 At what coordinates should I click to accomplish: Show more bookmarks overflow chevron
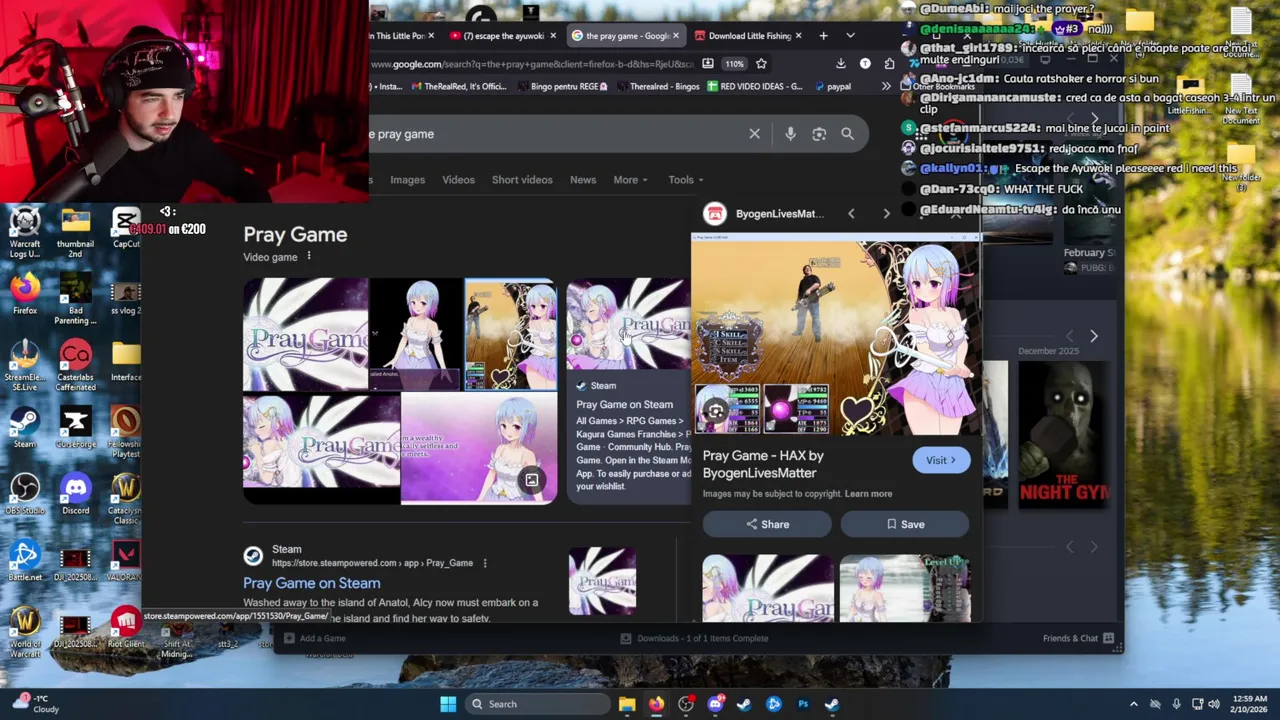(885, 87)
